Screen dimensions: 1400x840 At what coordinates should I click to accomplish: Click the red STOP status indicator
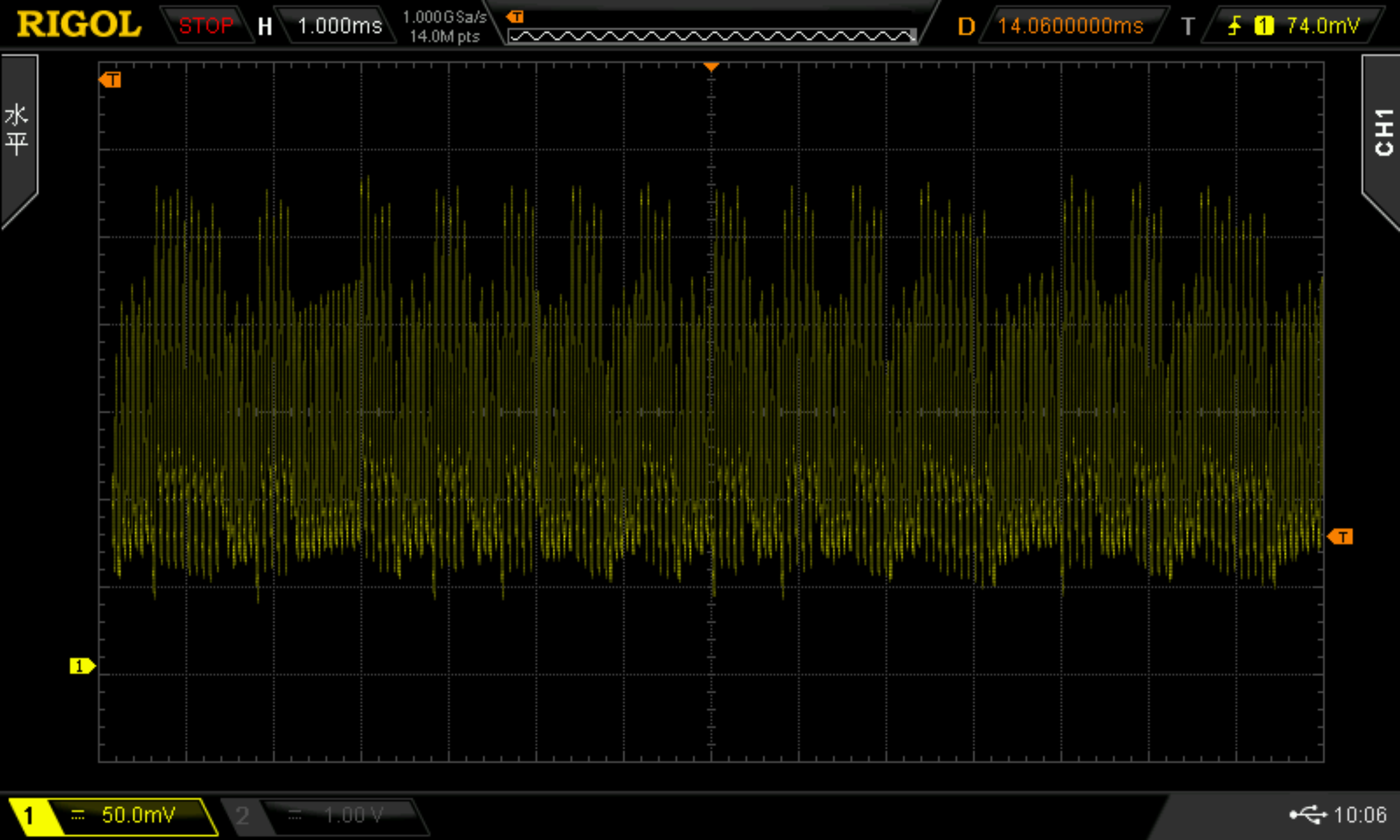205,26
